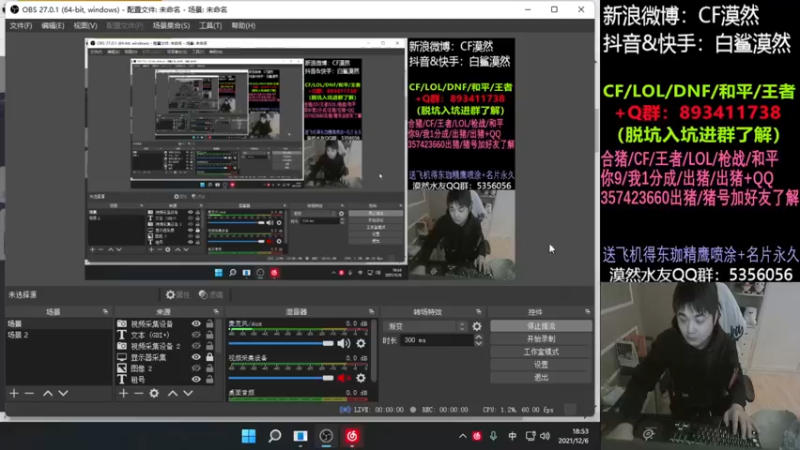Open 设置 settings from controls panel
This screenshot has width=800, height=450.
click(541, 365)
